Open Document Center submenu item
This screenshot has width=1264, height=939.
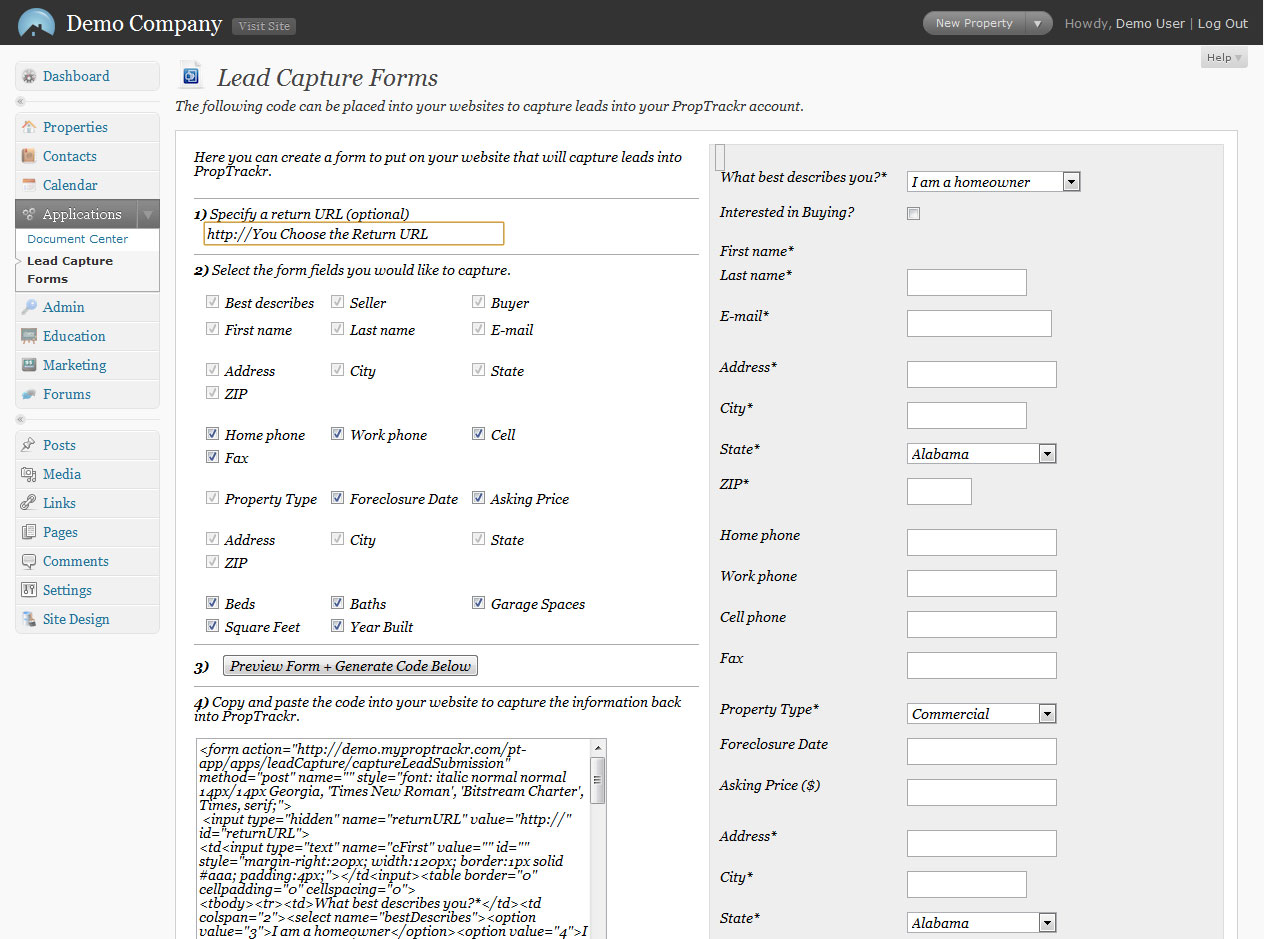click(x=78, y=240)
